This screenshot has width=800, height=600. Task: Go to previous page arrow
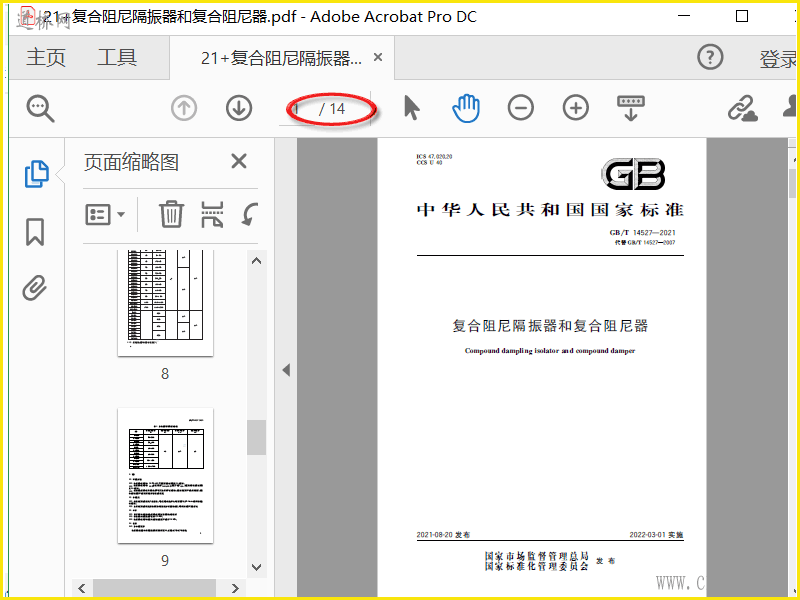pos(184,108)
